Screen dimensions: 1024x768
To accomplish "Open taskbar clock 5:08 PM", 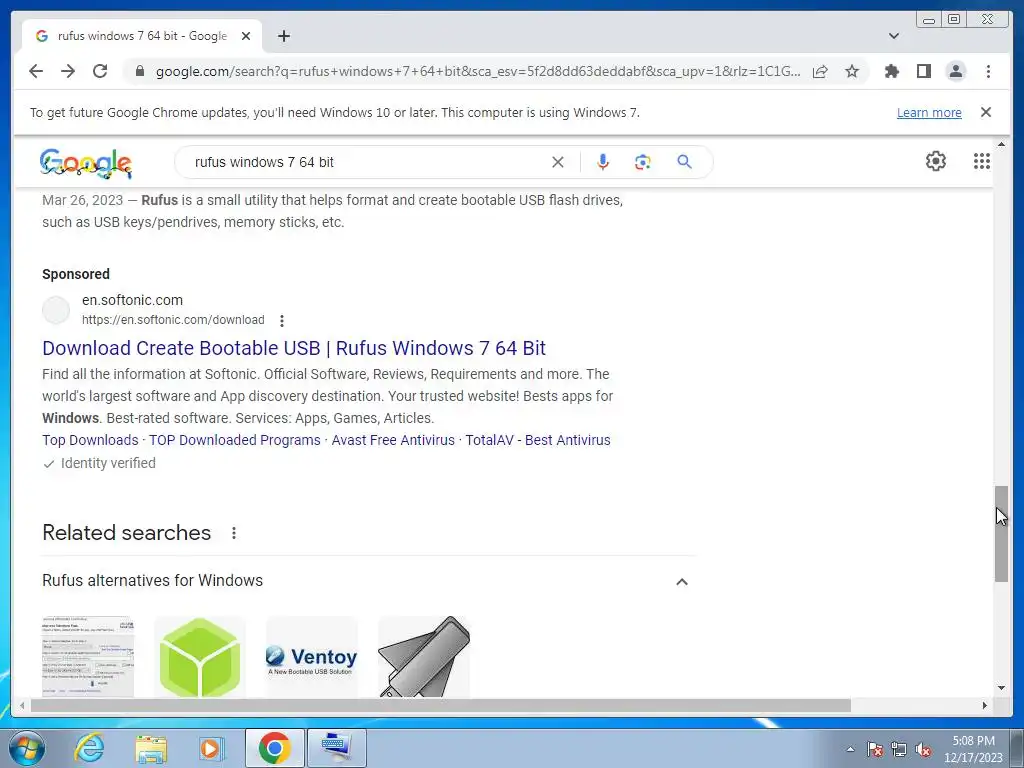I will click(x=973, y=749).
